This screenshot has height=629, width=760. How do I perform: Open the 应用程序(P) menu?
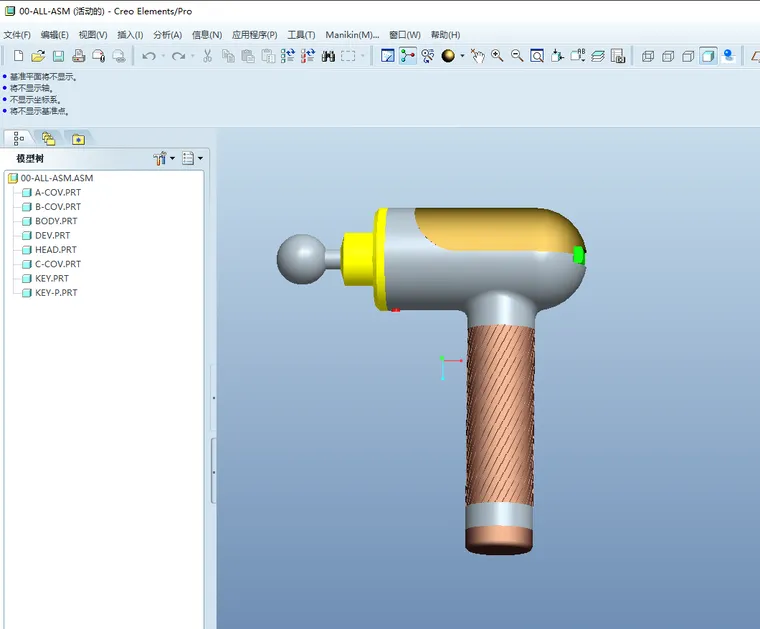(x=254, y=35)
